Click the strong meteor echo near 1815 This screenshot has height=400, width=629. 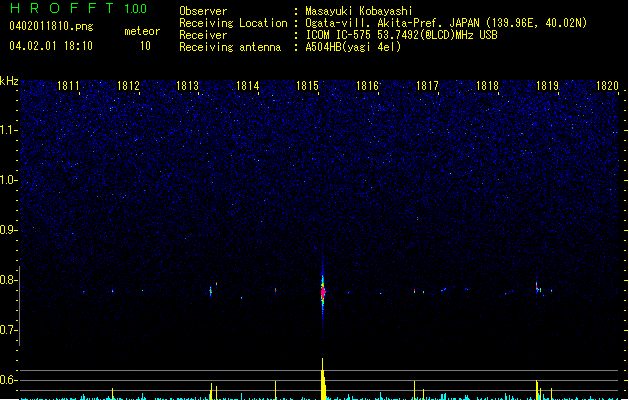tap(323, 291)
